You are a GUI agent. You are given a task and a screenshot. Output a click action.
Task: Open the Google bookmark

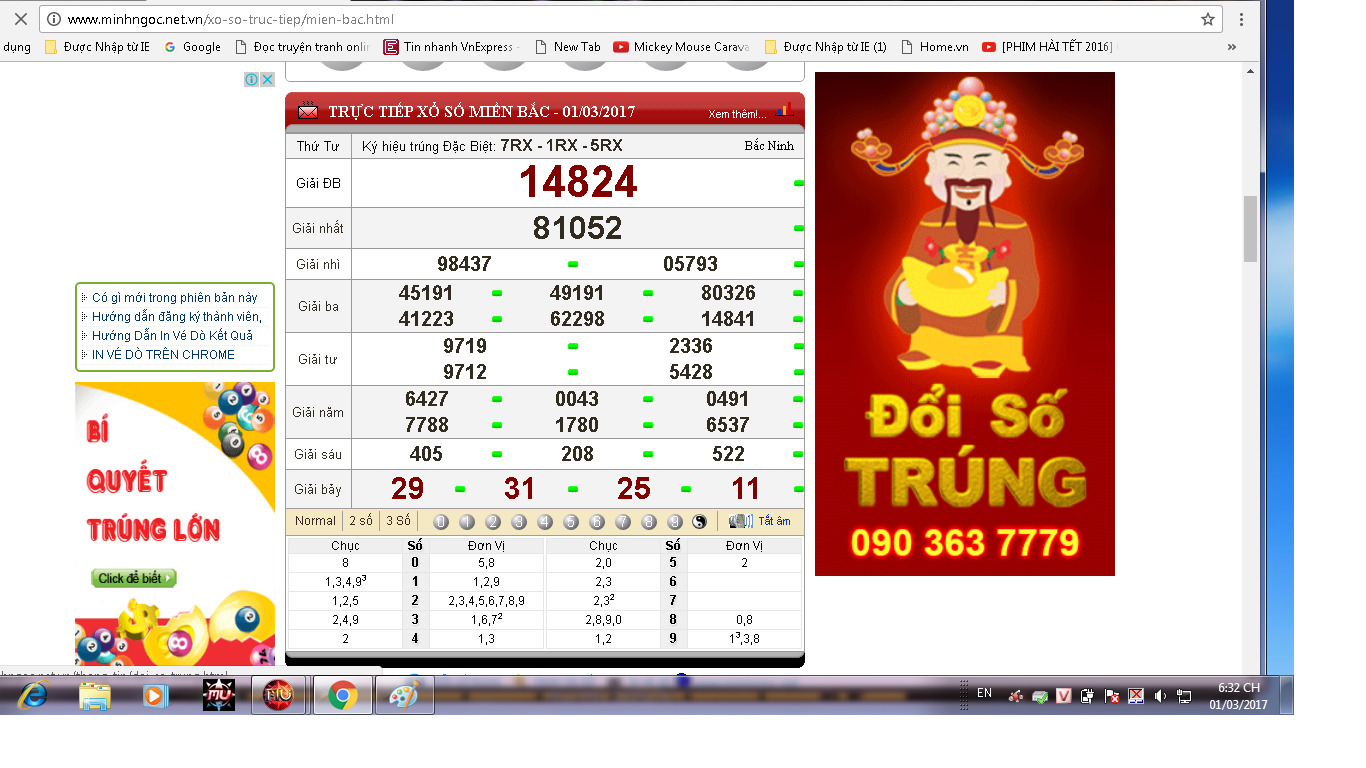192,47
